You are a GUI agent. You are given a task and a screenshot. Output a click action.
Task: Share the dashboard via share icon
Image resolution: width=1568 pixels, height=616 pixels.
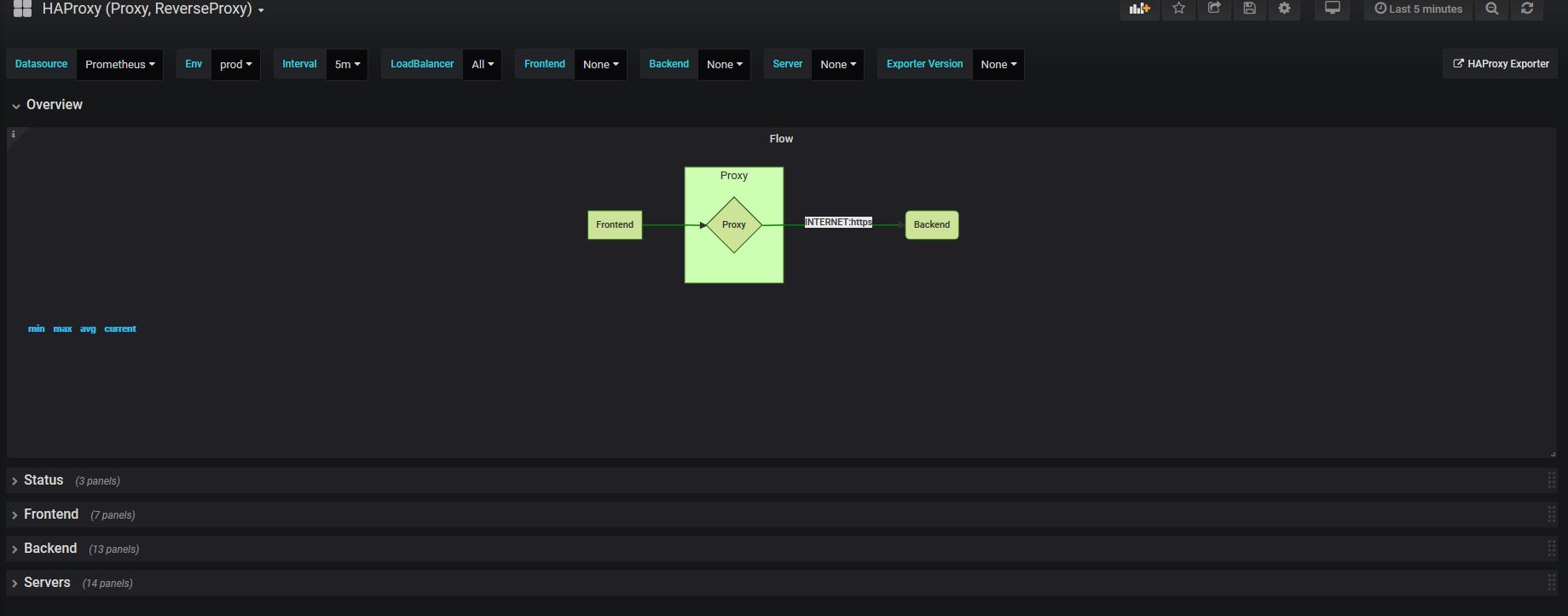click(x=1214, y=9)
